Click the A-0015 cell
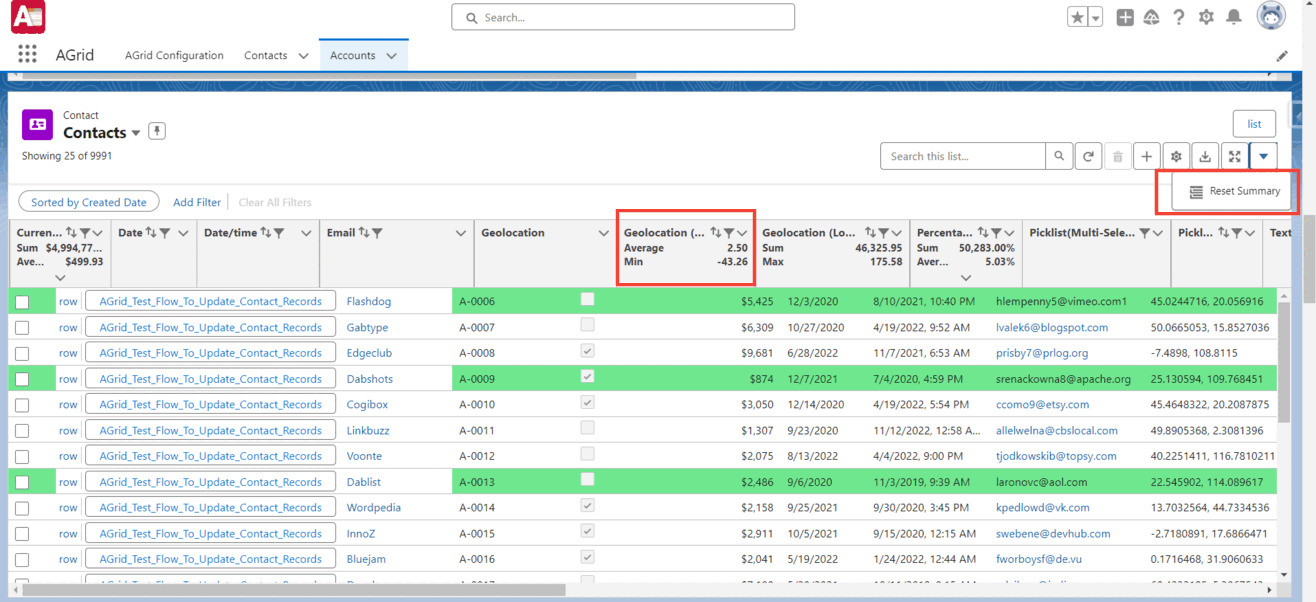Image resolution: width=1316 pixels, height=602 pixels. click(x=477, y=534)
